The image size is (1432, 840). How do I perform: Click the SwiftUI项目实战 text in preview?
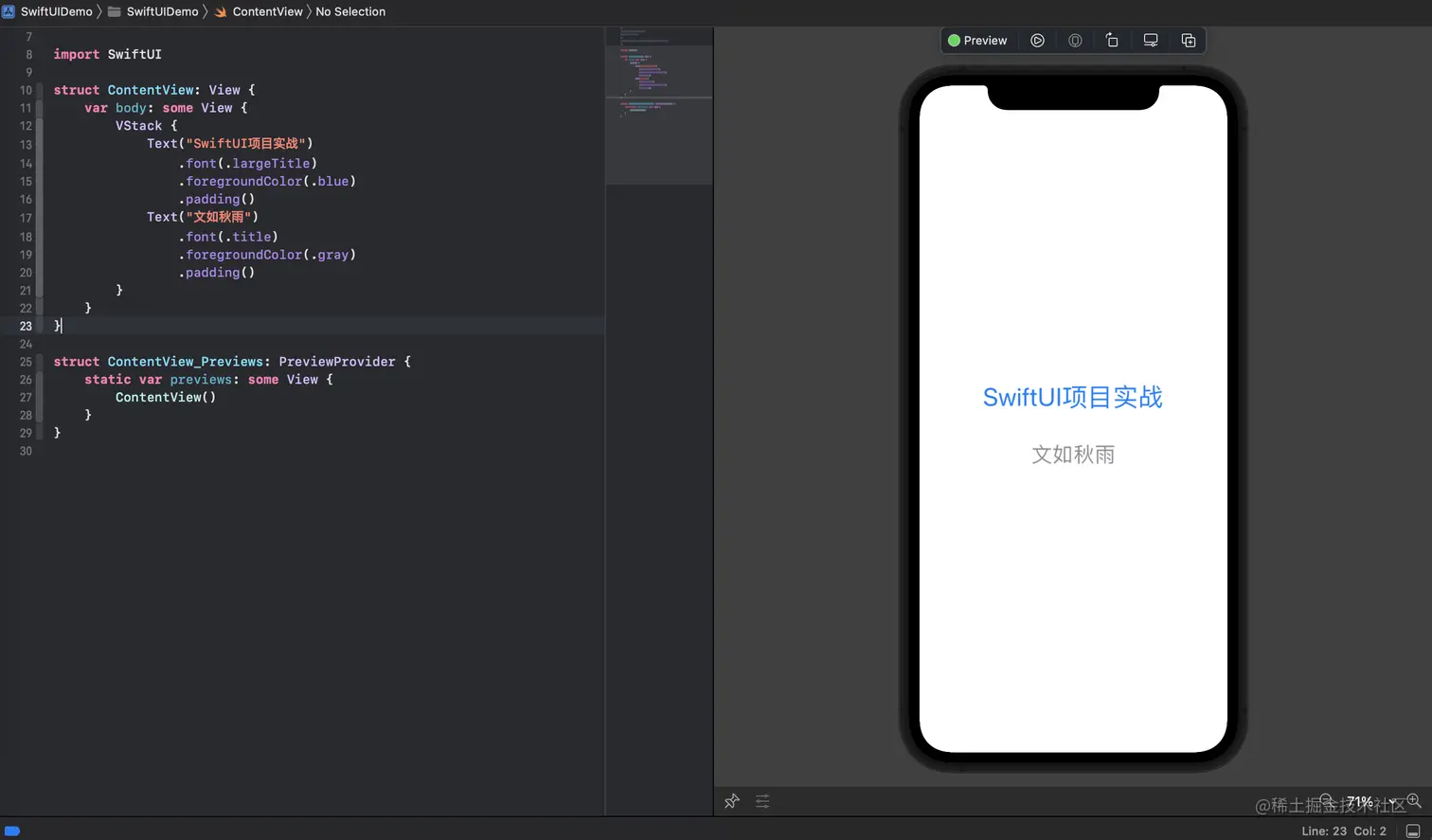click(x=1072, y=398)
